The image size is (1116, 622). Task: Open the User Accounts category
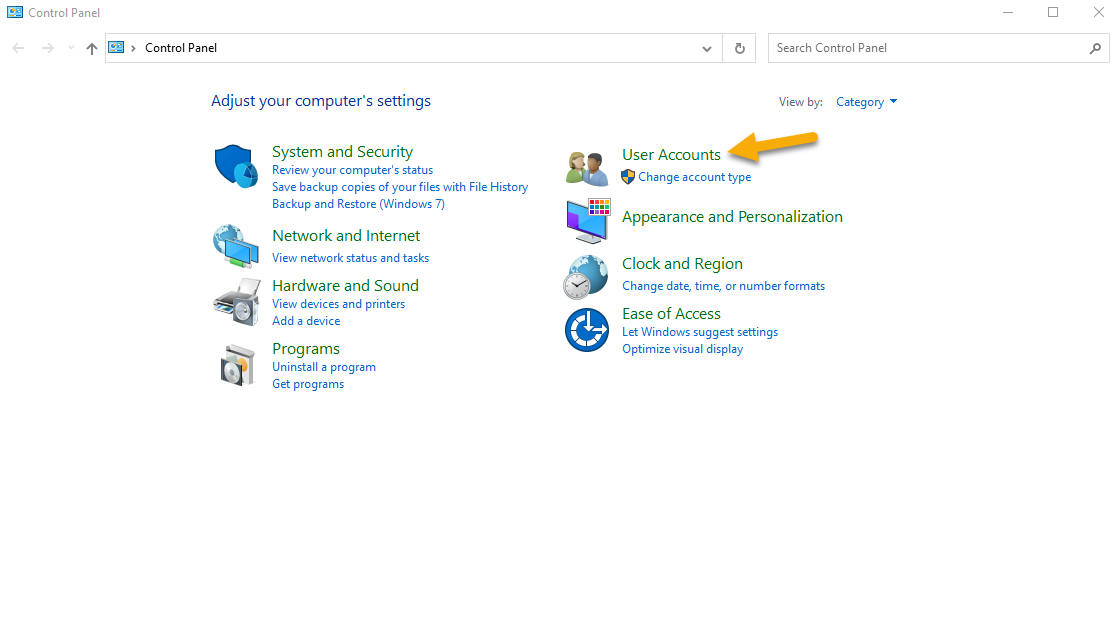tap(671, 155)
